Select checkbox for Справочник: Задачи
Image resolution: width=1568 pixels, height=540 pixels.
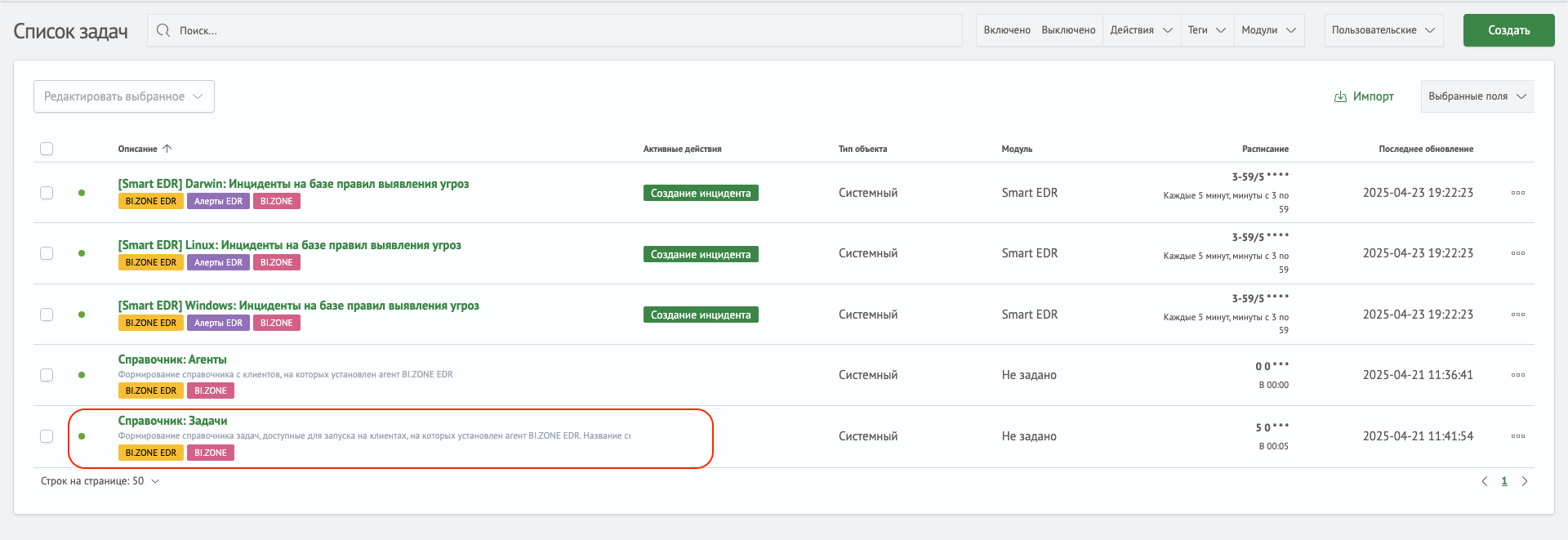(x=47, y=436)
